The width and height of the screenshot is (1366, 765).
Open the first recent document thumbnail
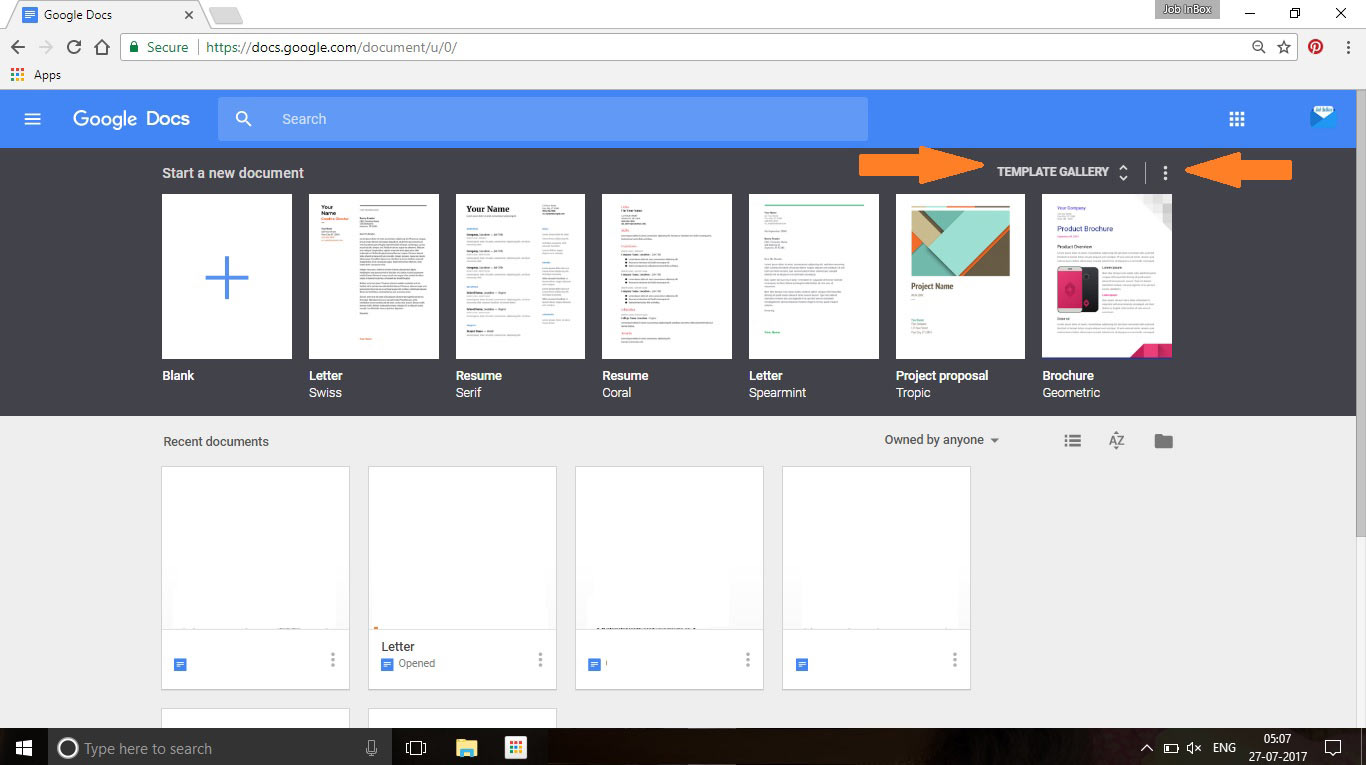pos(255,548)
